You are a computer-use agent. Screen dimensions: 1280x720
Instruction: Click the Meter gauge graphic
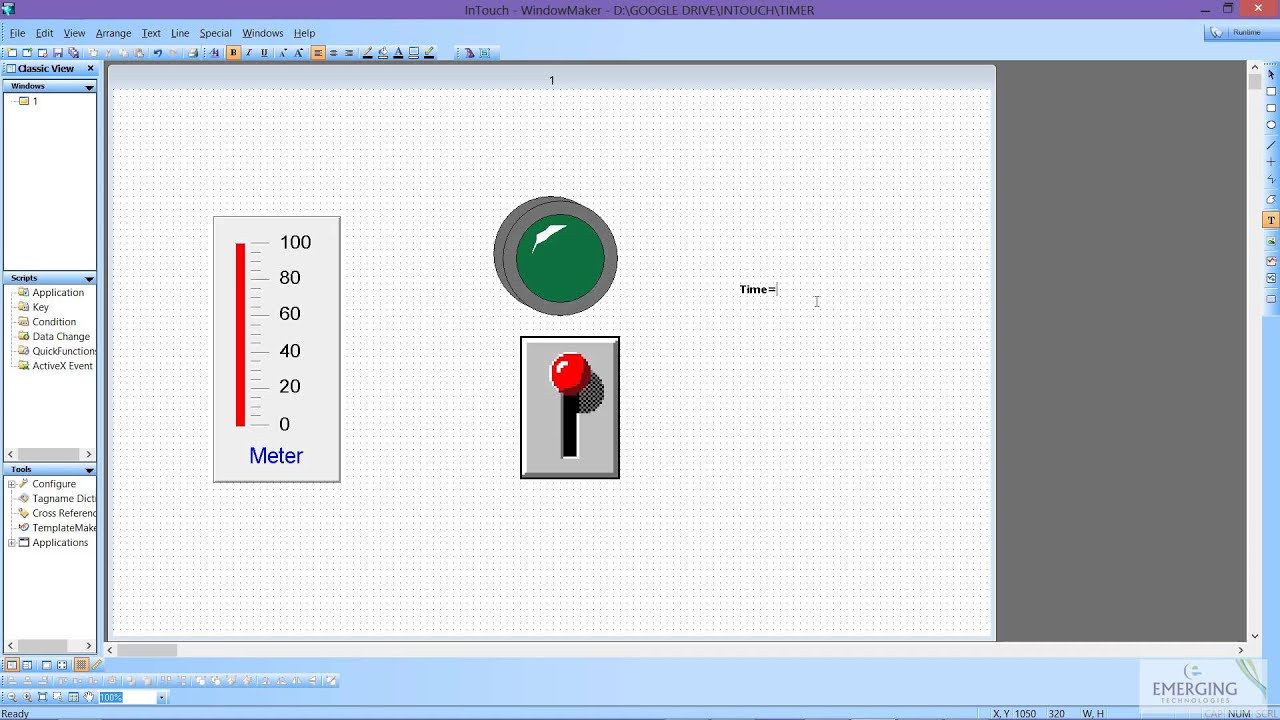coord(276,349)
